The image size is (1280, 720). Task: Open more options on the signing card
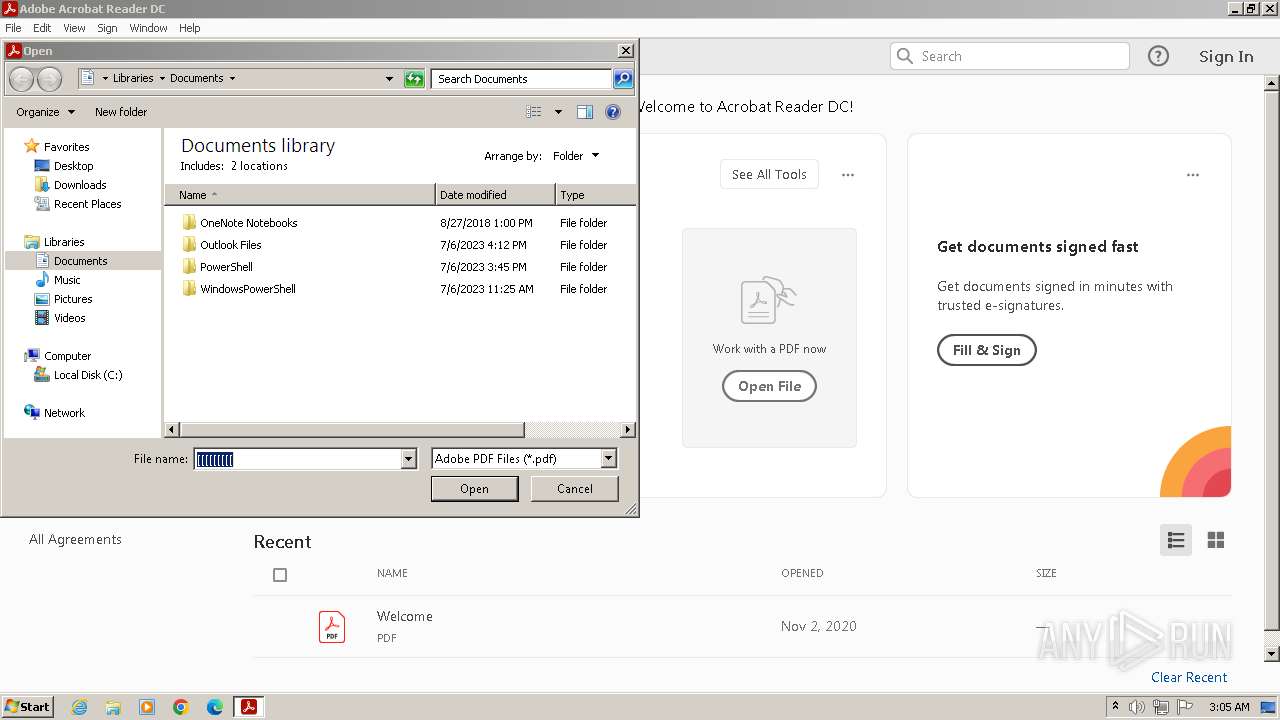click(1193, 175)
